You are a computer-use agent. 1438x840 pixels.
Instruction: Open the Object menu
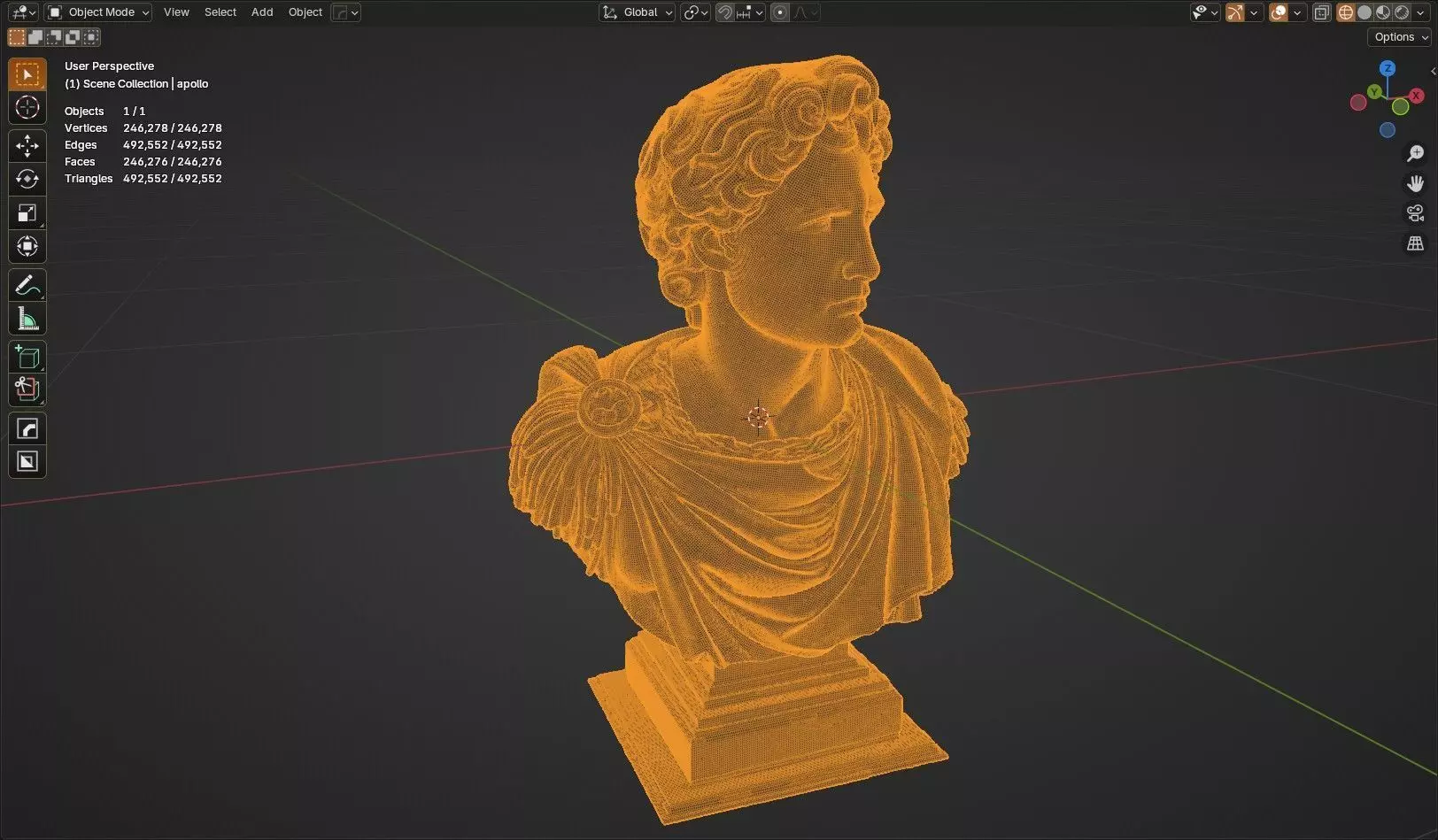click(305, 12)
